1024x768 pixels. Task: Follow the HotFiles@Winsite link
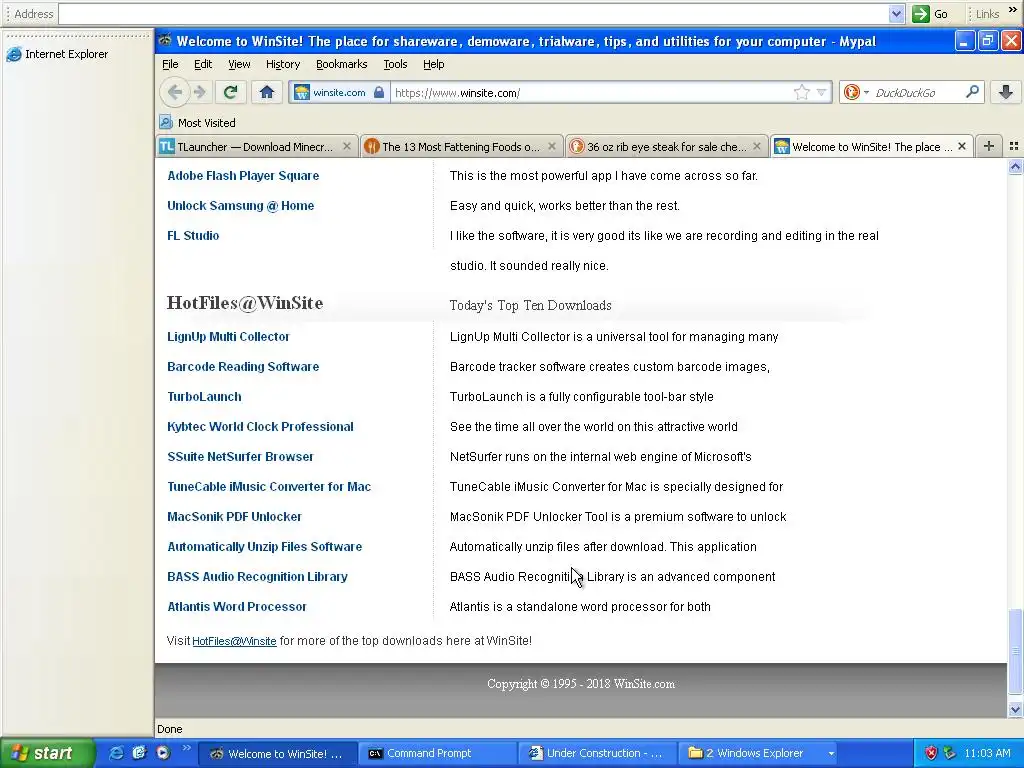click(x=234, y=641)
